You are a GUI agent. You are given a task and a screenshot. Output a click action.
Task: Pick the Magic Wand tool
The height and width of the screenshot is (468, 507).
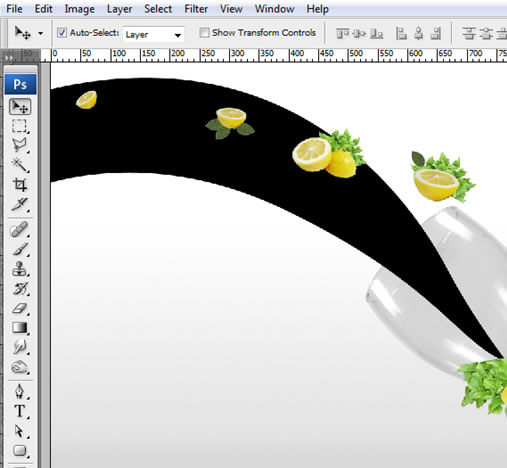pos(19,165)
